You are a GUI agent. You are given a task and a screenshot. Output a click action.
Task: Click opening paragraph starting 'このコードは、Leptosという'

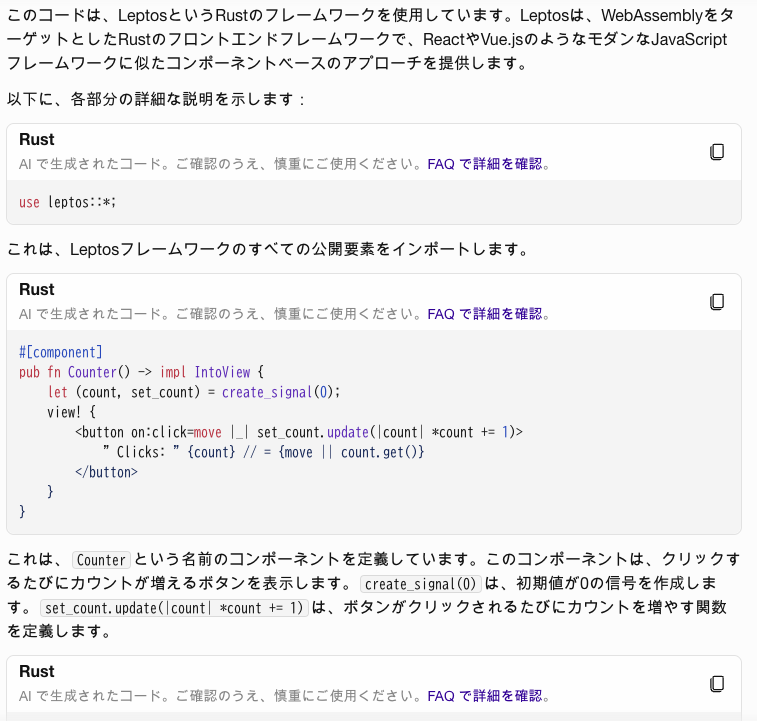pos(371,40)
